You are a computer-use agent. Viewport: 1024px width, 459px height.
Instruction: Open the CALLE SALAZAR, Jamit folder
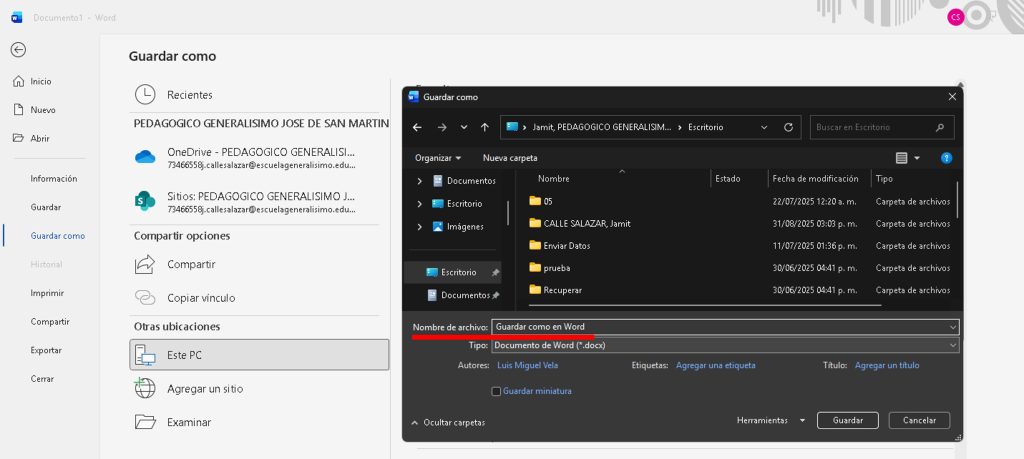tap(586, 223)
